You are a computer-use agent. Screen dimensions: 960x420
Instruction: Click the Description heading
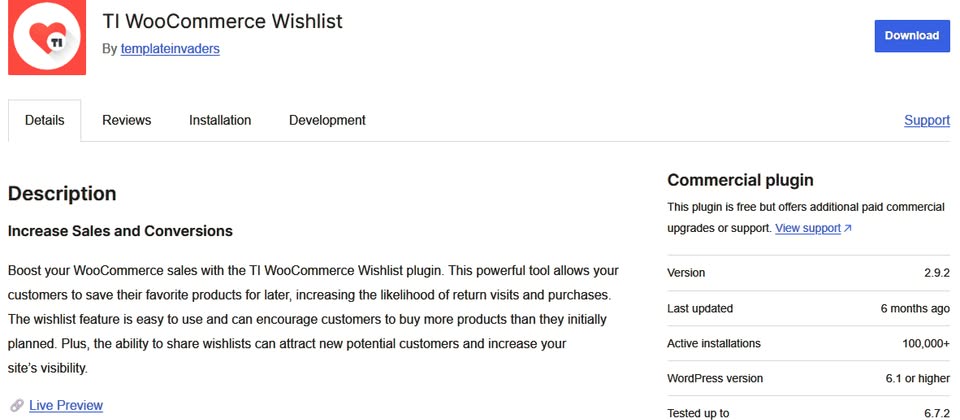pos(62,193)
